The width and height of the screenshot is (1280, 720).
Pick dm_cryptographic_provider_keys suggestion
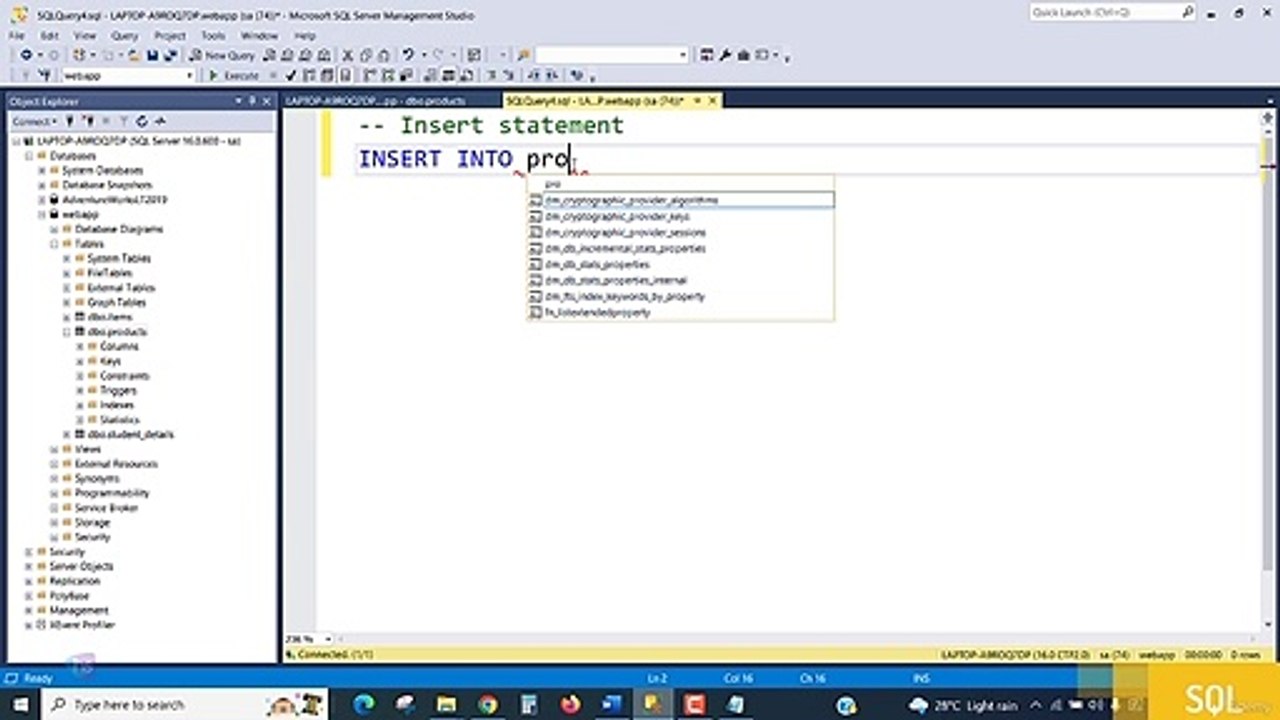680,216
